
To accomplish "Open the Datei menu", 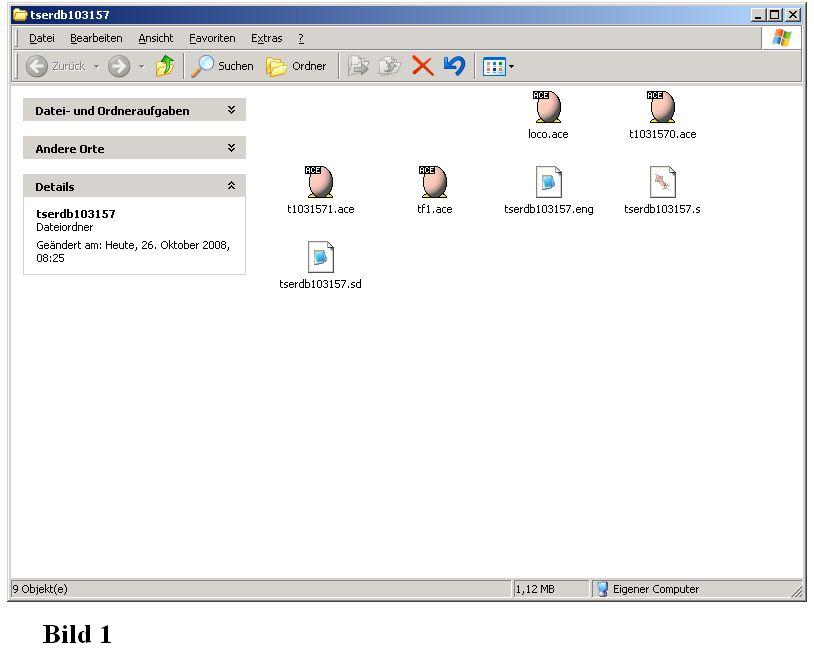I will (42, 38).
